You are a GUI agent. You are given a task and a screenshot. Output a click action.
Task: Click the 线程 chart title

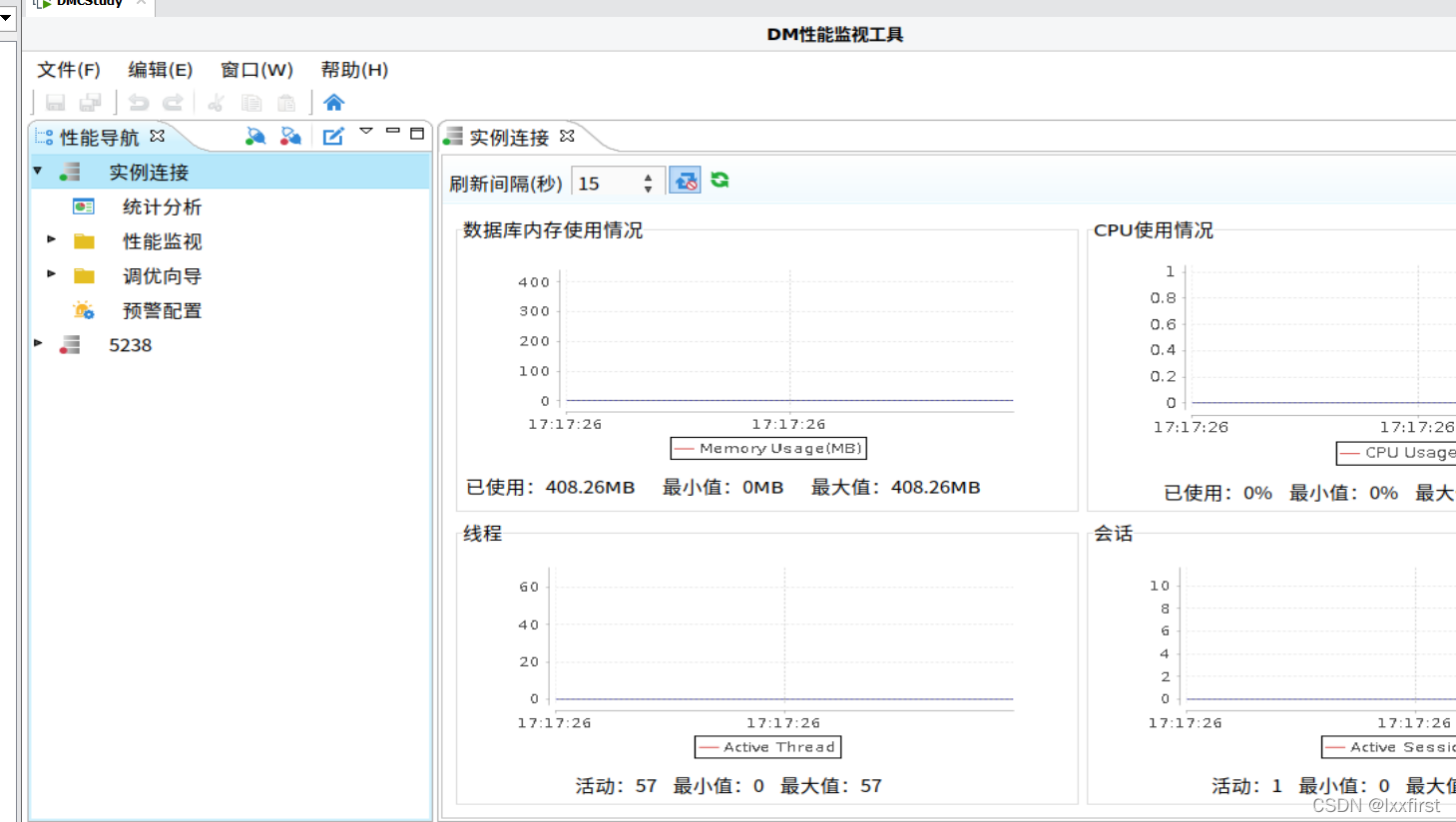482,534
